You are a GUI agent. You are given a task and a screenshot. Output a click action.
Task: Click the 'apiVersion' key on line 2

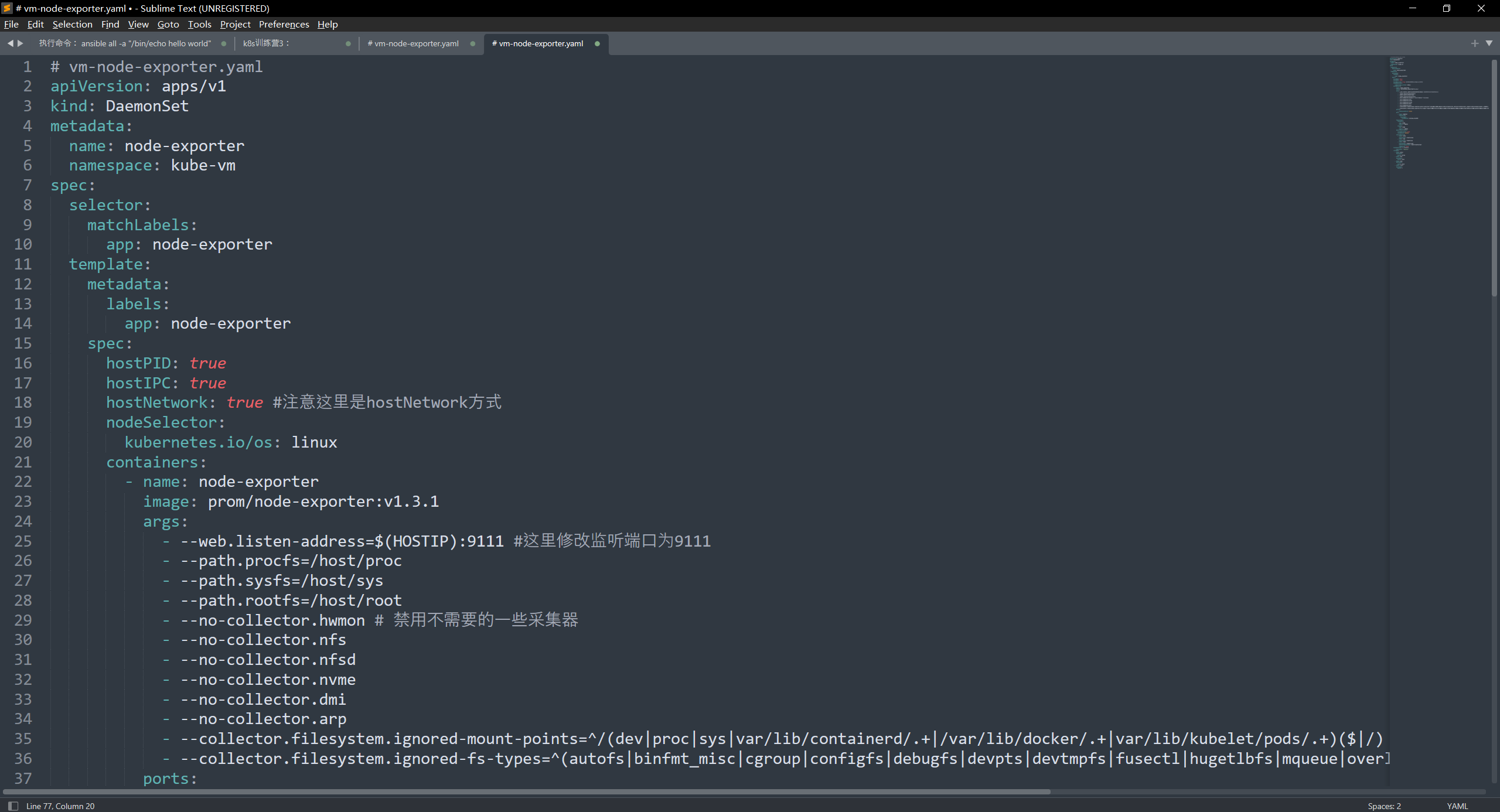pyautogui.click(x=97, y=86)
